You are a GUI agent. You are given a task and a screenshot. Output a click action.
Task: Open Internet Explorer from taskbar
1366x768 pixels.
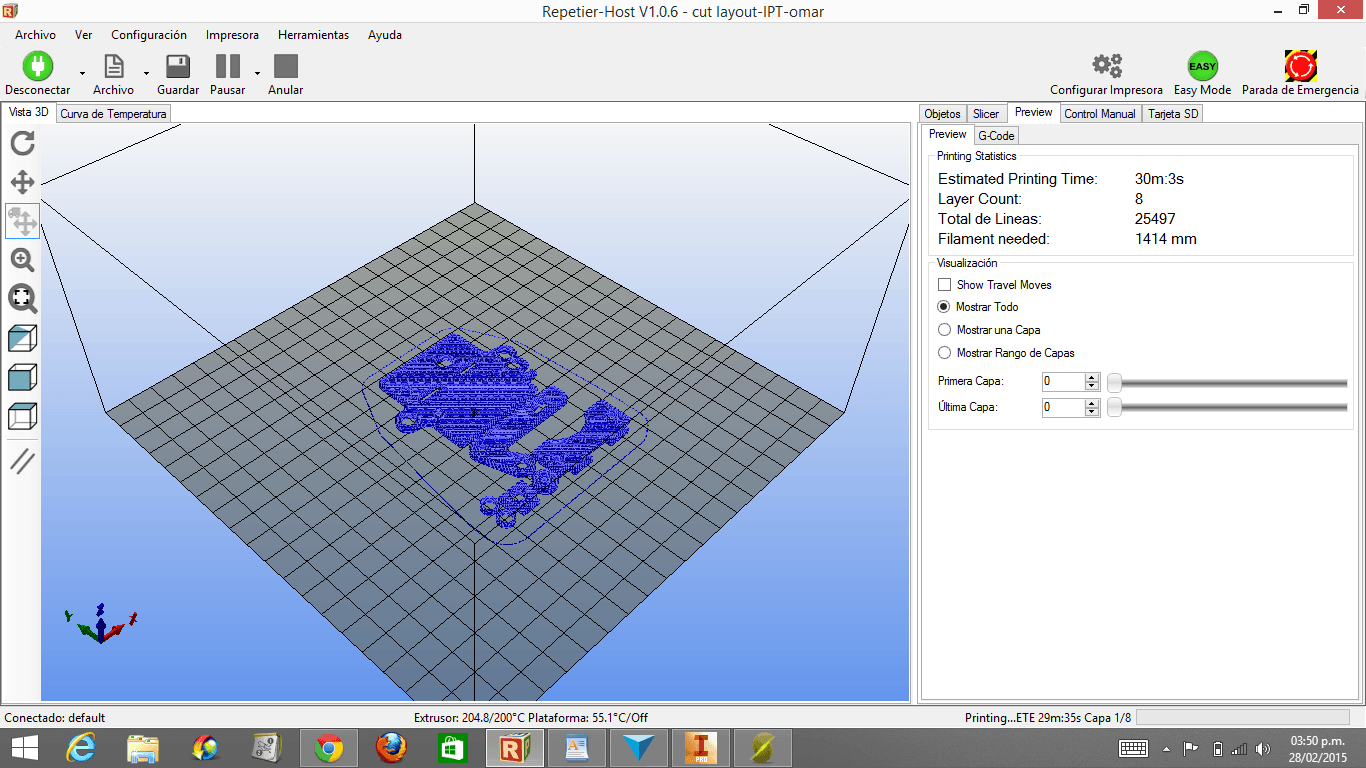[x=80, y=748]
